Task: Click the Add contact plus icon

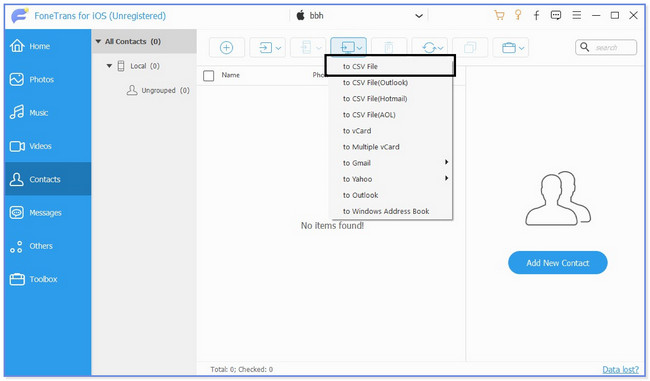Action: tap(226, 48)
